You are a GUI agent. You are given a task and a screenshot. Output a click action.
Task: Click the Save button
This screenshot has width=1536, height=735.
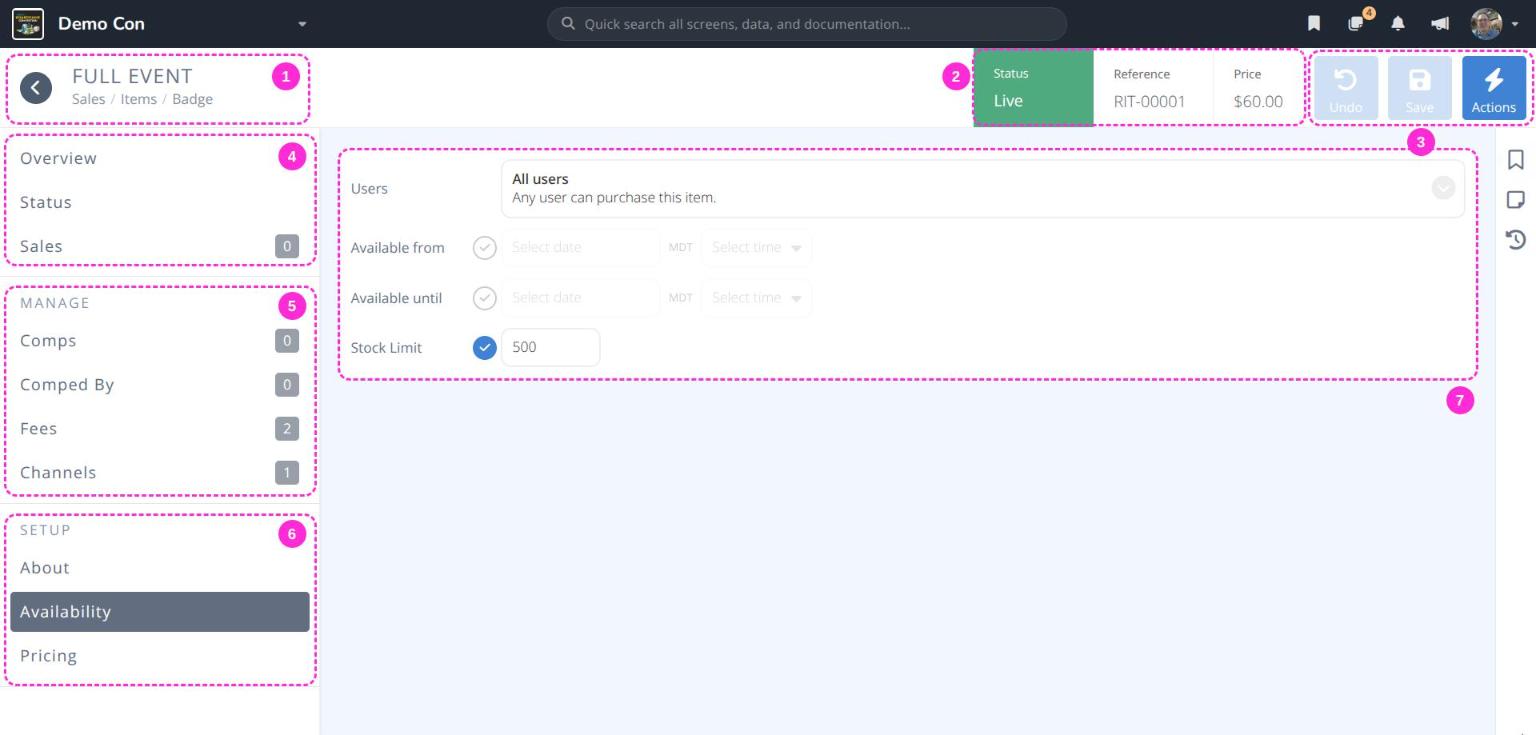[1420, 88]
